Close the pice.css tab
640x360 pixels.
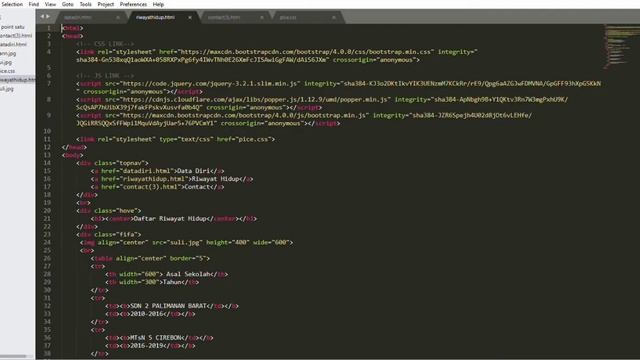tap(333, 17)
